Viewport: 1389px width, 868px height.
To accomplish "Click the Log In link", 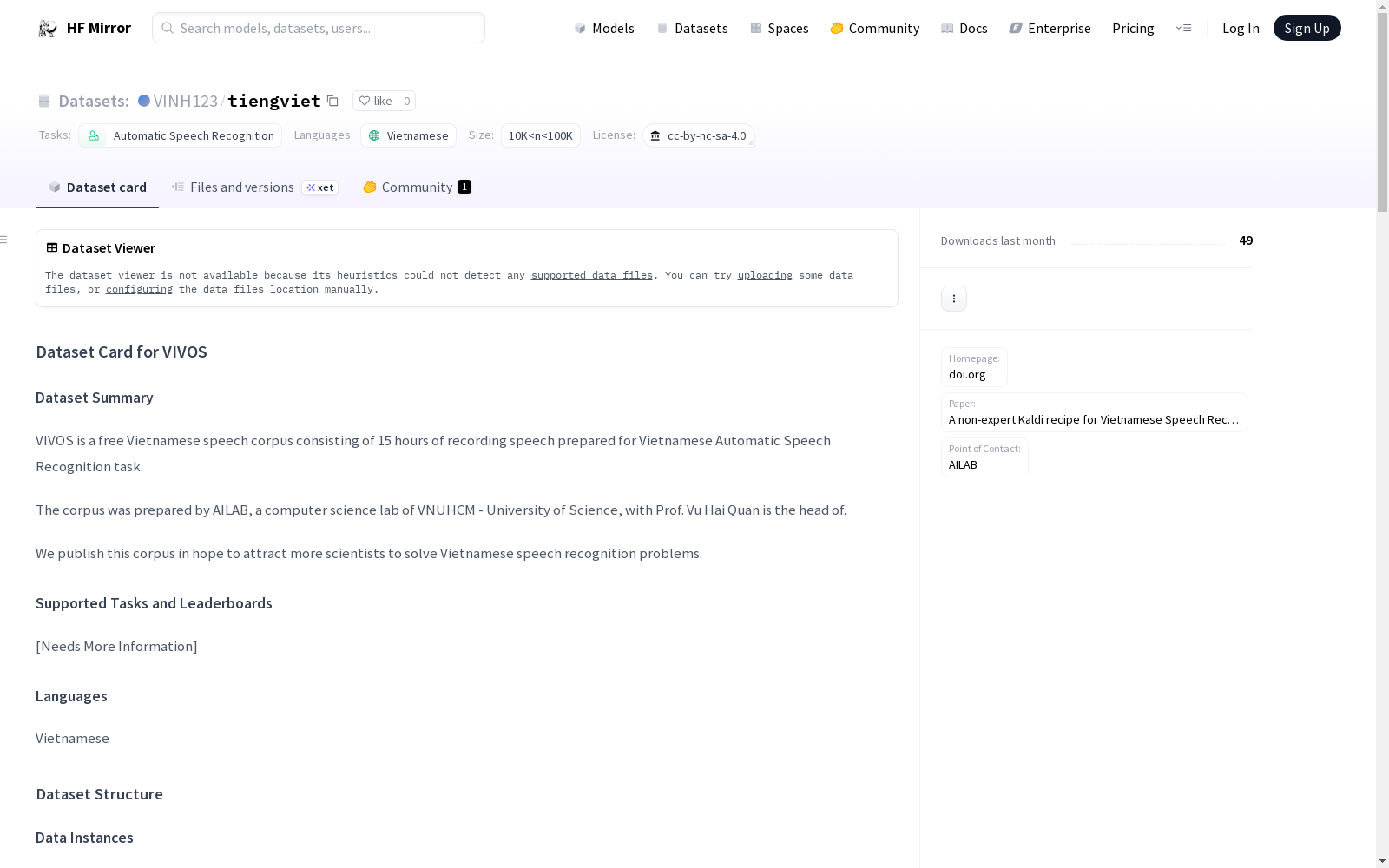I will pyautogui.click(x=1241, y=28).
